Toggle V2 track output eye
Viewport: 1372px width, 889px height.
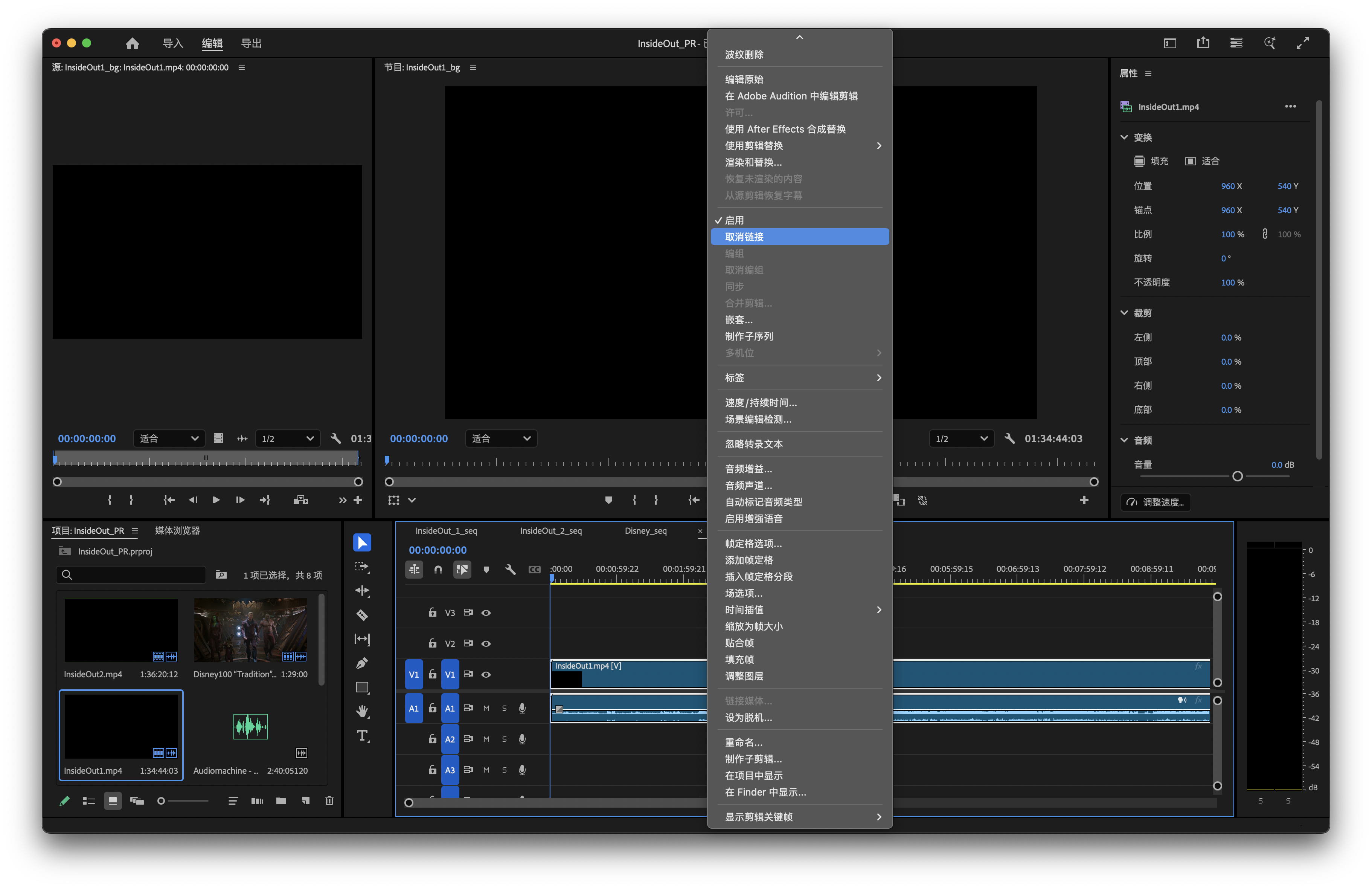tap(486, 643)
